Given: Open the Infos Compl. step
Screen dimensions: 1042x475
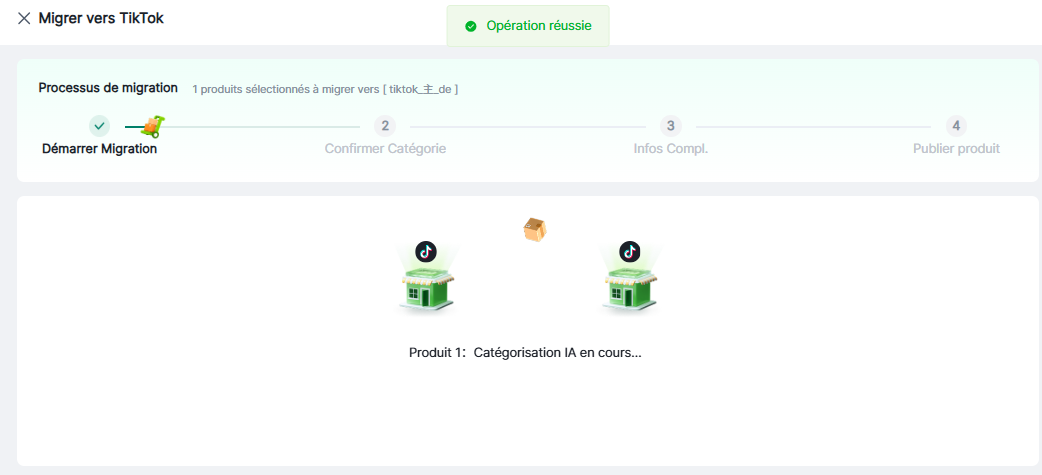Looking at the screenshot, I should (671, 149).
